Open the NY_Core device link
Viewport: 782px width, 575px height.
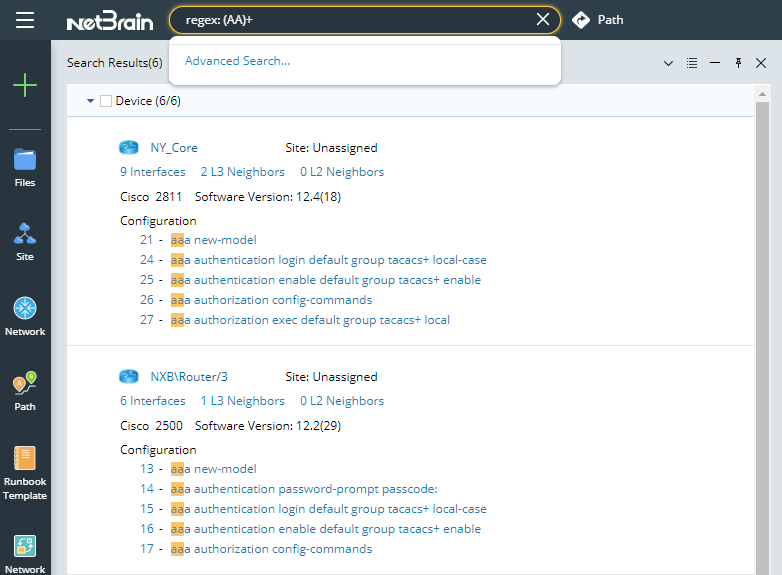pos(174,148)
